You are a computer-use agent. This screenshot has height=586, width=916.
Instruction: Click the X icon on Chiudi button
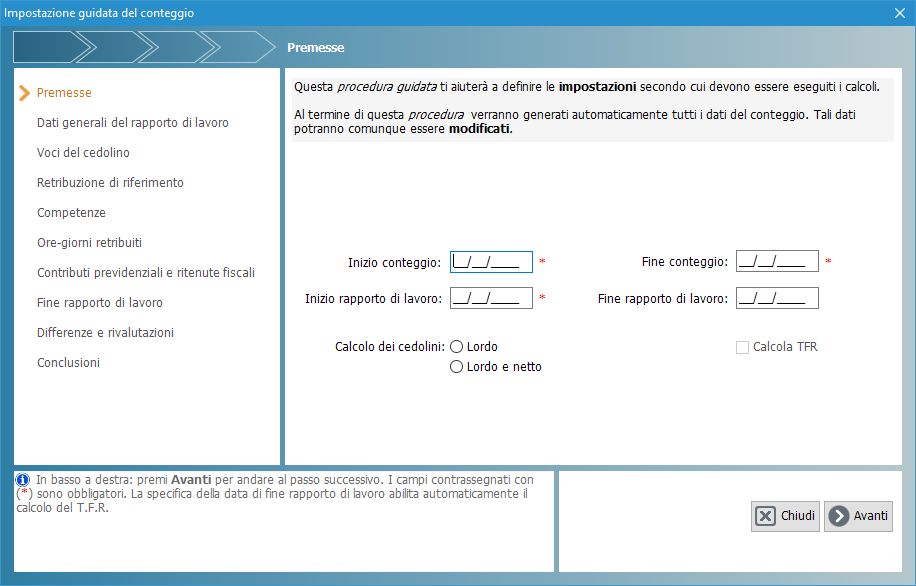coord(765,516)
